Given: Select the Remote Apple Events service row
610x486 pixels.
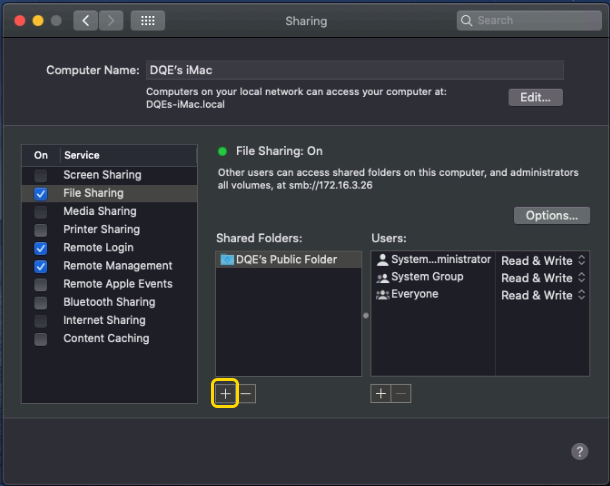Looking at the screenshot, I should 109,284.
